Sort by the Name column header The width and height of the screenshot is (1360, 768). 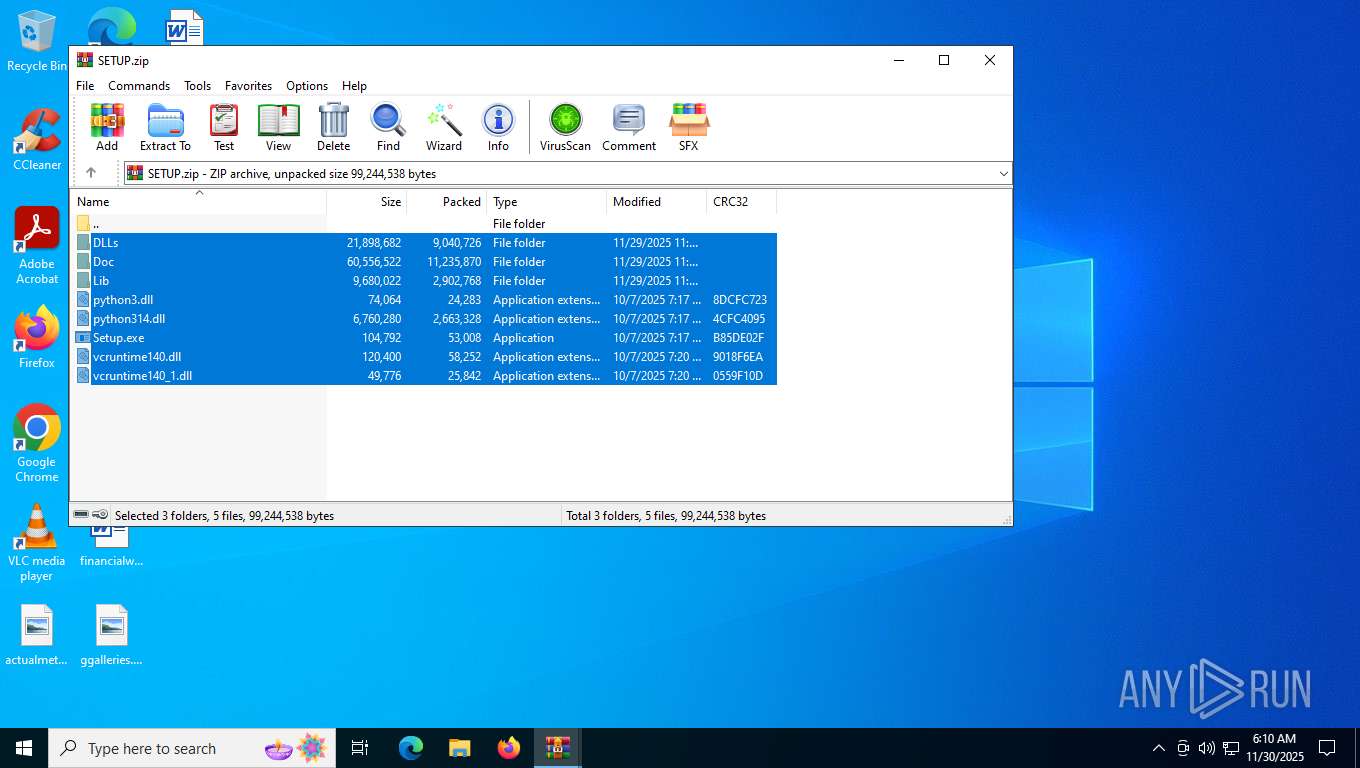tap(199, 202)
